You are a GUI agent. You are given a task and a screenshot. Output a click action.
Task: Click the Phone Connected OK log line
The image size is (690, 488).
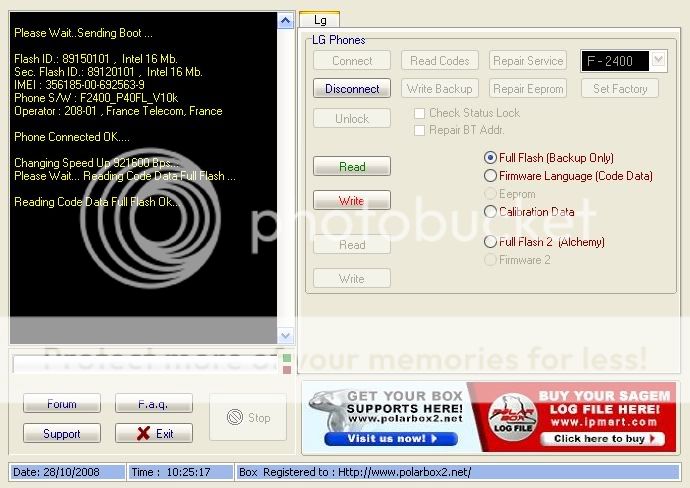(x=72, y=137)
